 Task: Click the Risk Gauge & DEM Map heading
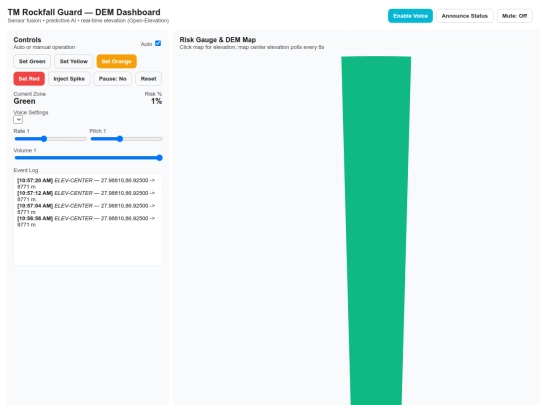[x=218, y=40]
